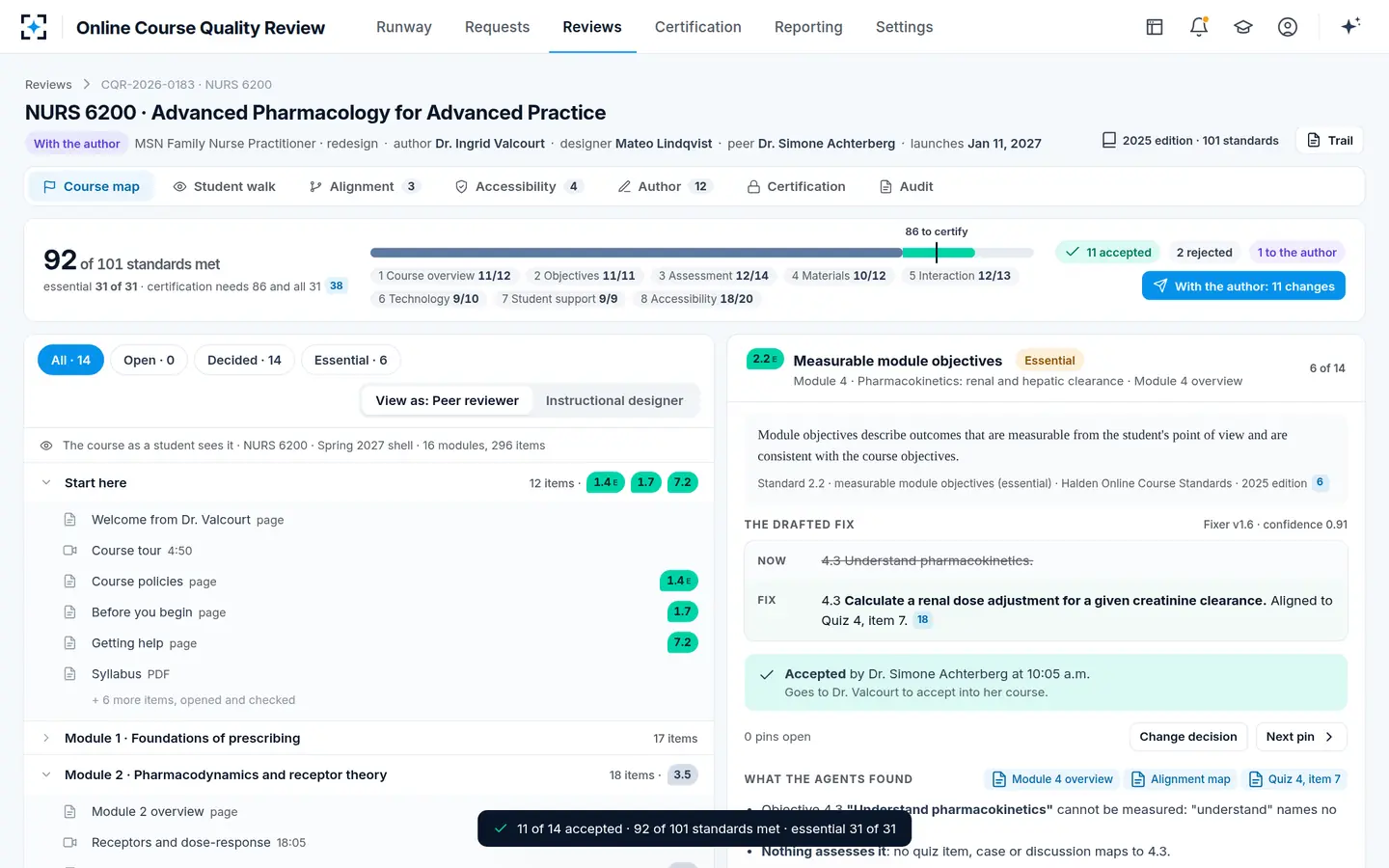Open the Module 4 overview link

point(1052,779)
